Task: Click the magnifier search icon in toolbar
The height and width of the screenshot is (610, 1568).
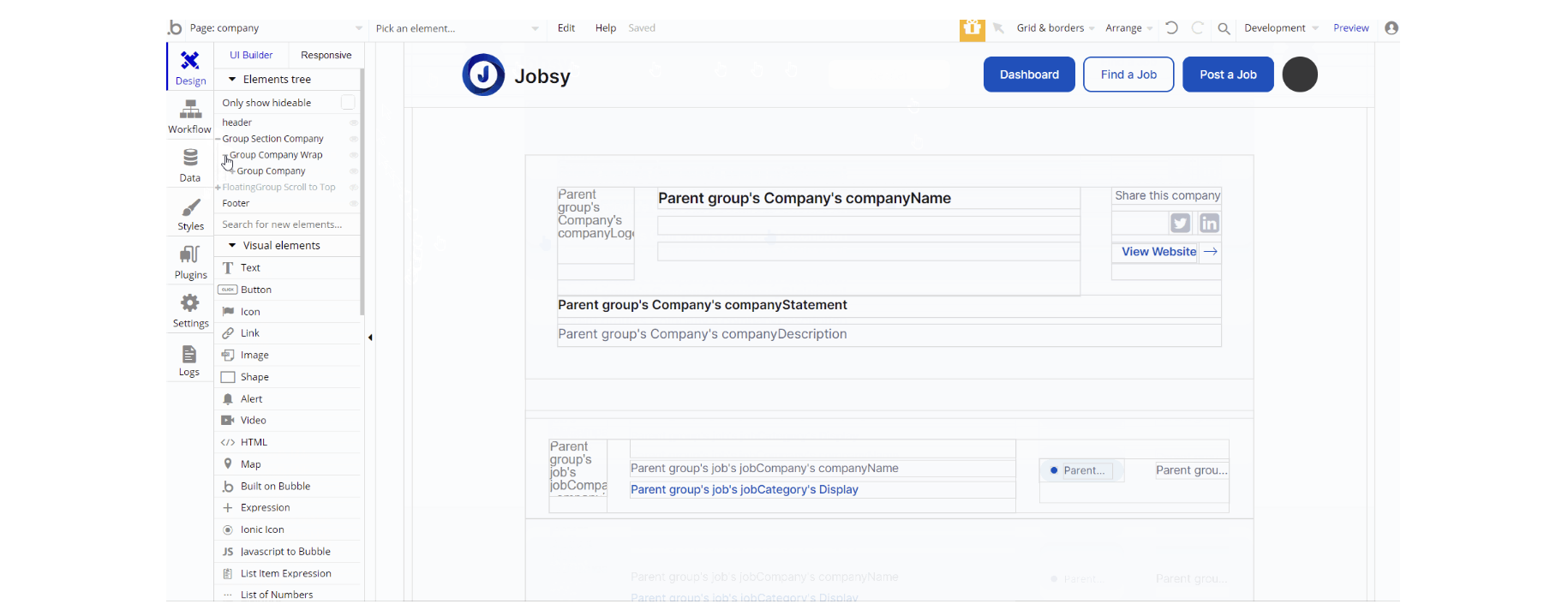Action: [1224, 28]
